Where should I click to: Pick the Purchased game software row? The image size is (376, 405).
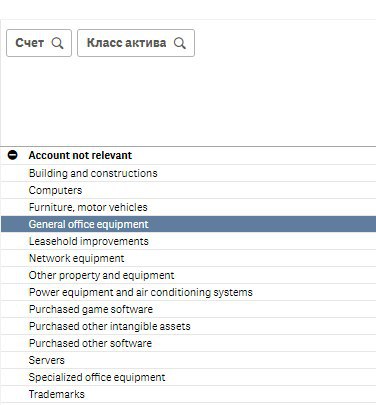coord(188,309)
